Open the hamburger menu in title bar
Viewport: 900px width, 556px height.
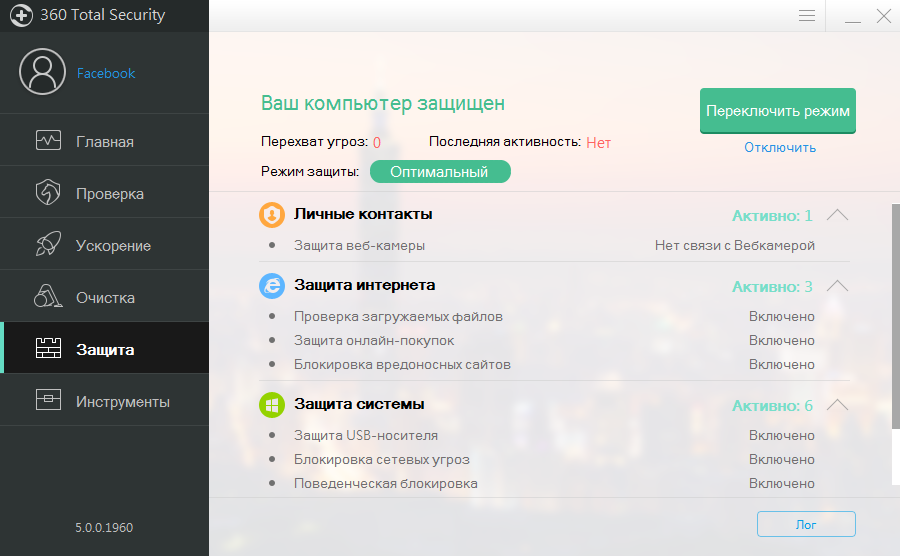(x=807, y=15)
